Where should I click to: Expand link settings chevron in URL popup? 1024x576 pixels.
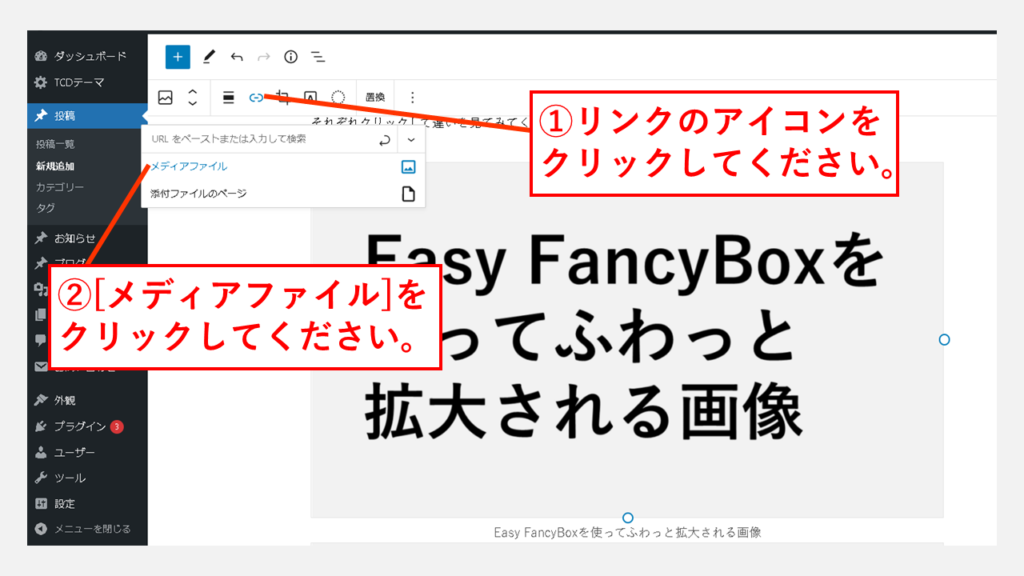pos(411,140)
